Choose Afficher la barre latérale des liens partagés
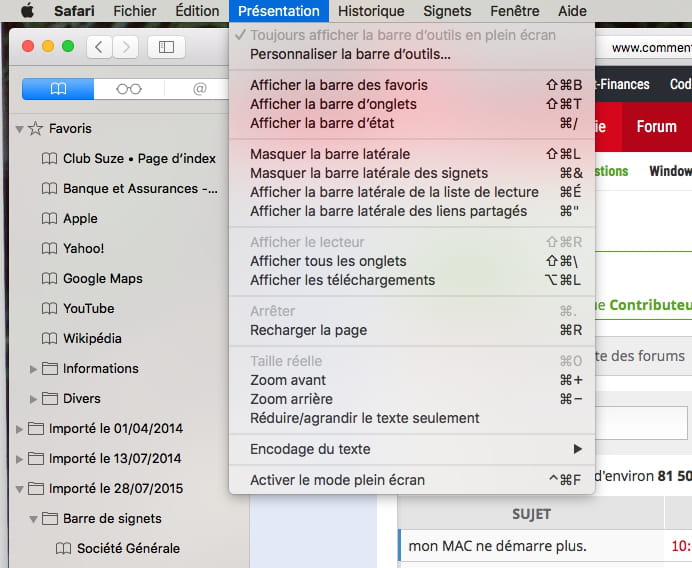 [412, 211]
